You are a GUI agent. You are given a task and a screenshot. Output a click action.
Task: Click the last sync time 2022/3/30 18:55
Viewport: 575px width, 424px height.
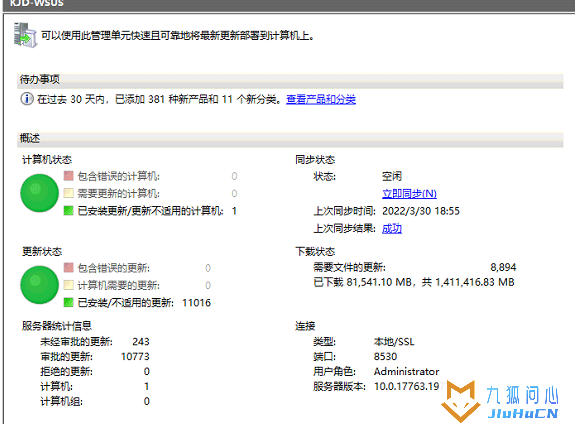(x=421, y=211)
